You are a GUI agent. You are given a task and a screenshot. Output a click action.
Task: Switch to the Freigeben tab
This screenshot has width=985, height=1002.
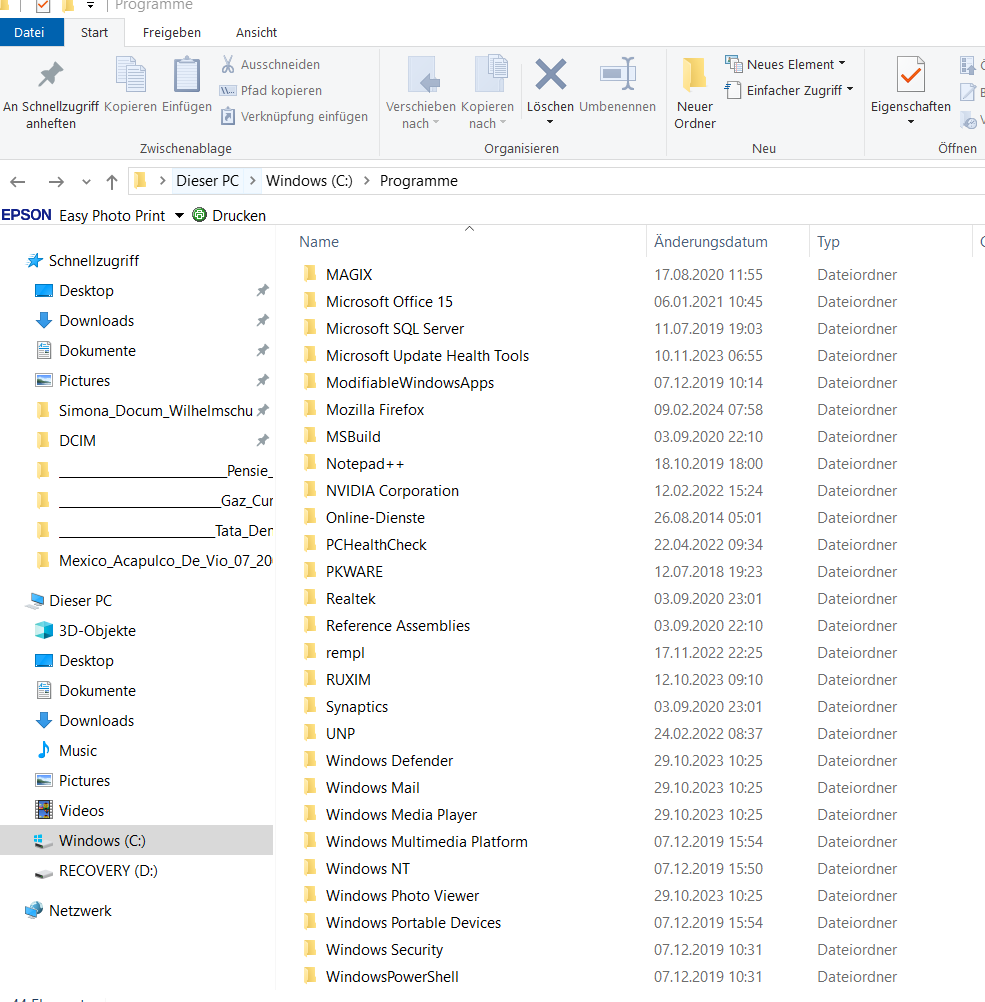171,33
